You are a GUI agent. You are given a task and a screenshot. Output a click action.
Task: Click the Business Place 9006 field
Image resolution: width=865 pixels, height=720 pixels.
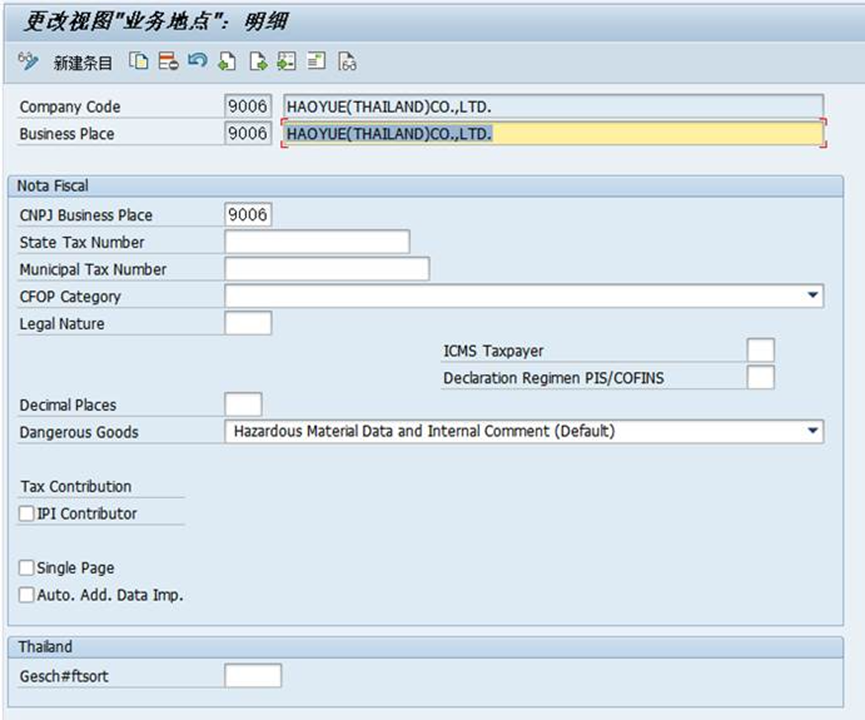click(x=248, y=133)
